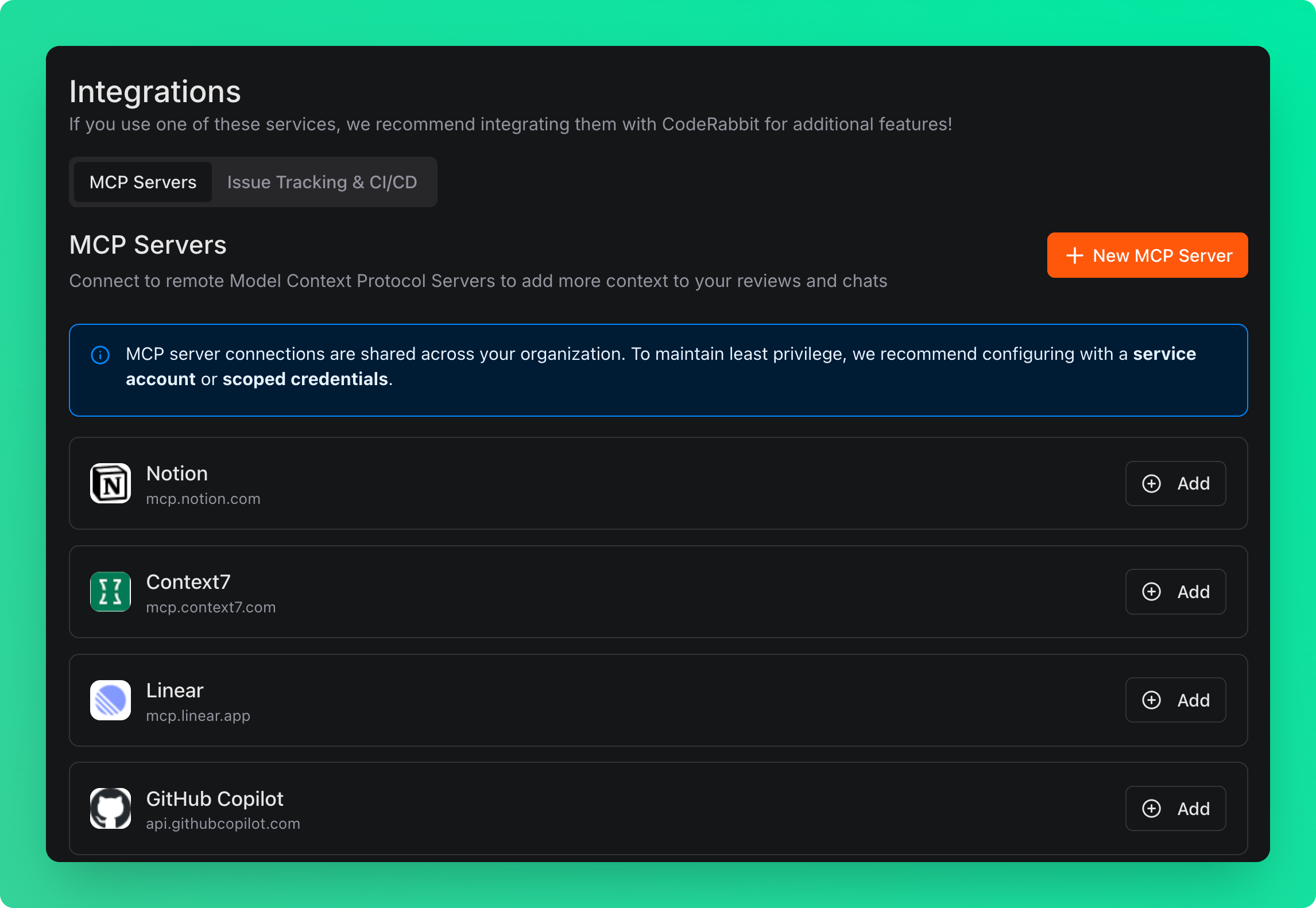Click the mcp.notion.com URL text
Image resolution: width=1316 pixels, height=908 pixels.
(203, 499)
